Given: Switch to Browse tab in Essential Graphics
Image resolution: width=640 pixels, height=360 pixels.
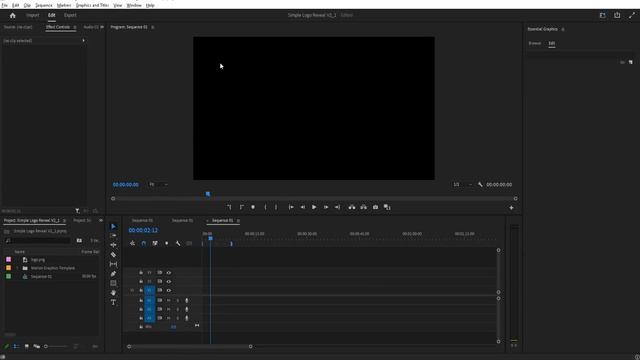Looking at the screenshot, I should [x=535, y=43].
